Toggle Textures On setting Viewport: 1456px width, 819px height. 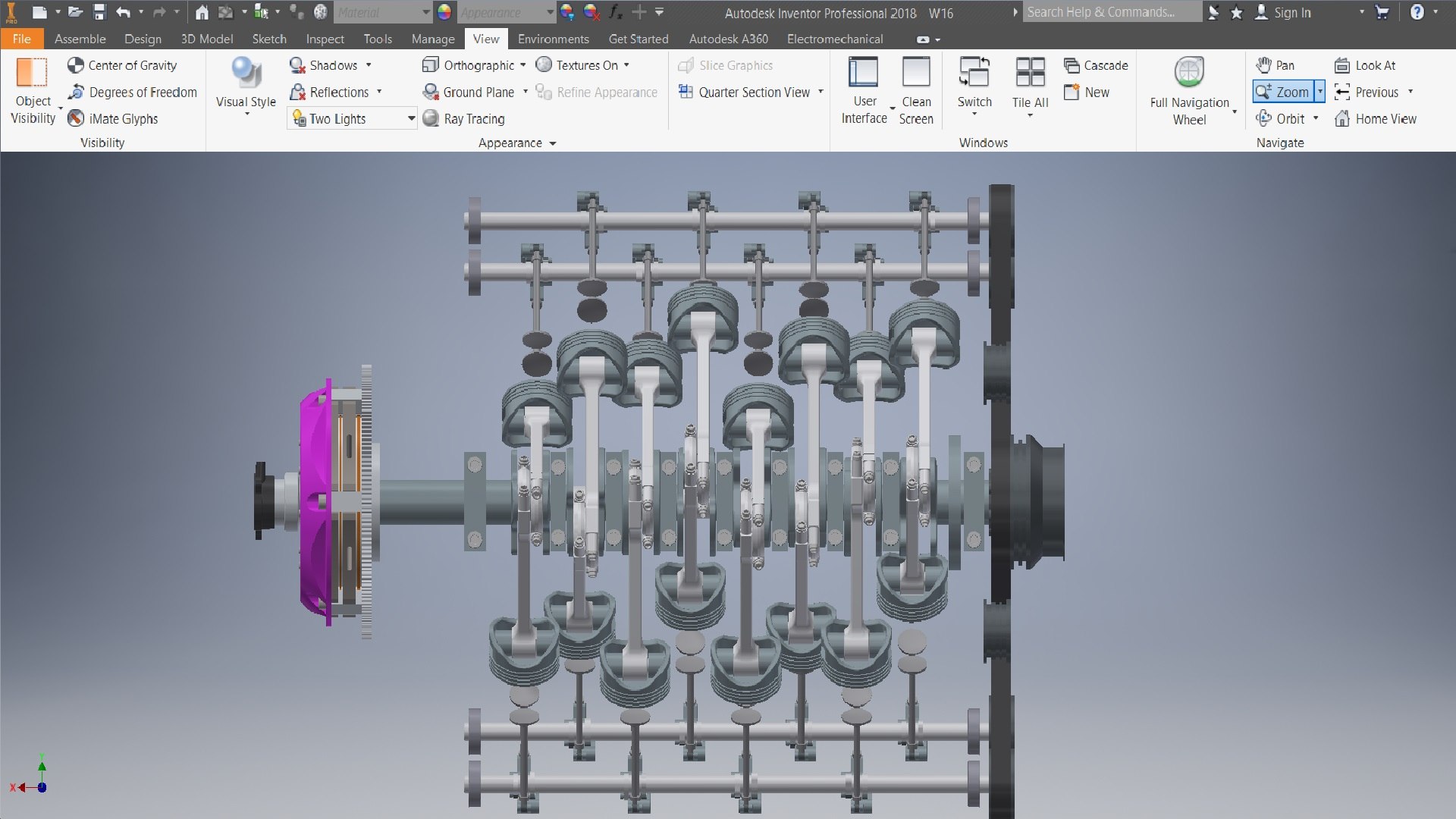[x=576, y=65]
